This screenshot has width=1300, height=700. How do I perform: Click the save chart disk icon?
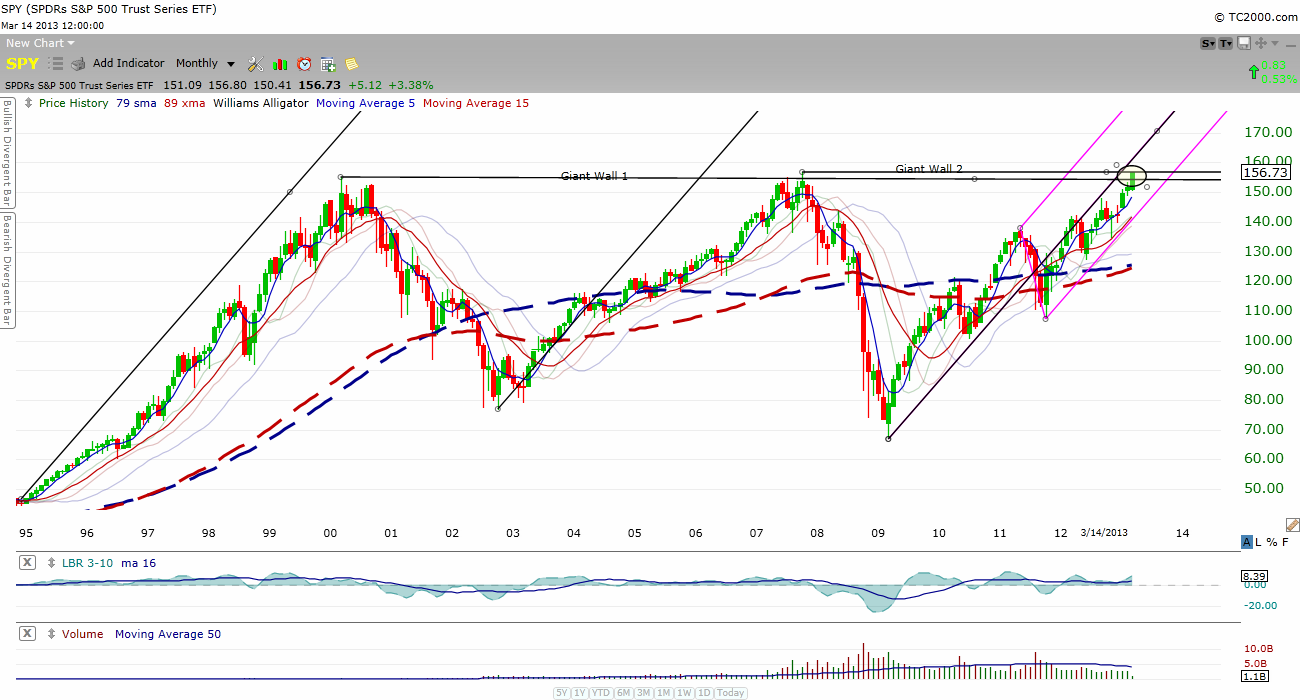click(x=1244, y=43)
